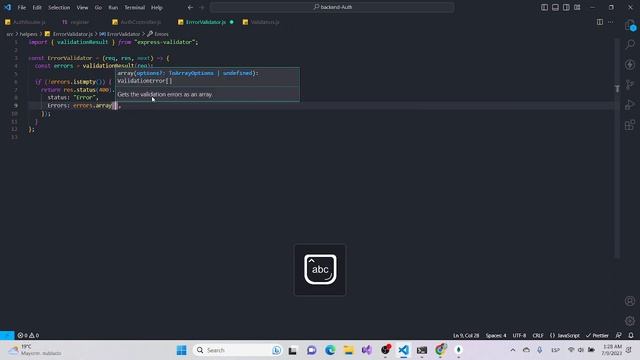The height and width of the screenshot is (360, 640).
Task: Open Chrome from the taskbar
Action: tap(440, 350)
